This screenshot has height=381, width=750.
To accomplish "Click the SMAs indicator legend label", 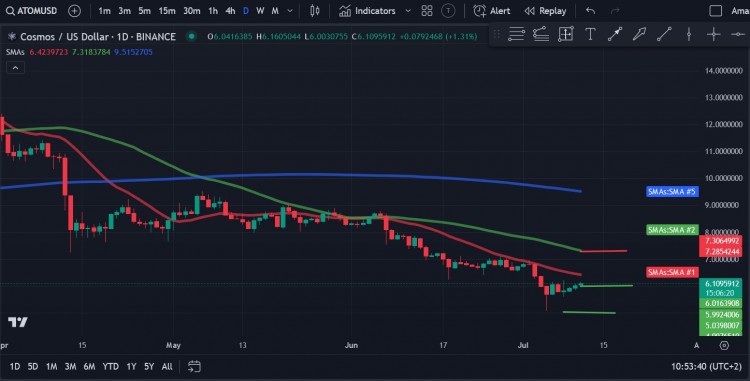I will pos(15,52).
